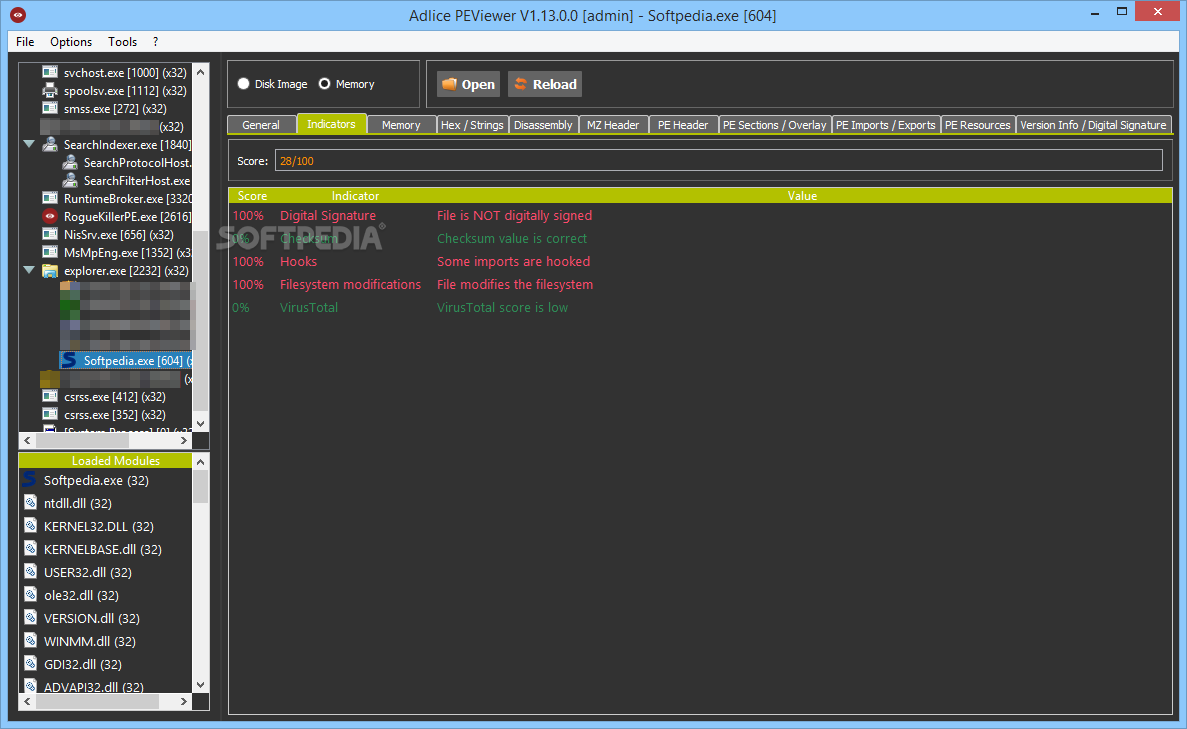Image resolution: width=1187 pixels, height=729 pixels.
Task: Open the File menu
Action: coord(25,42)
